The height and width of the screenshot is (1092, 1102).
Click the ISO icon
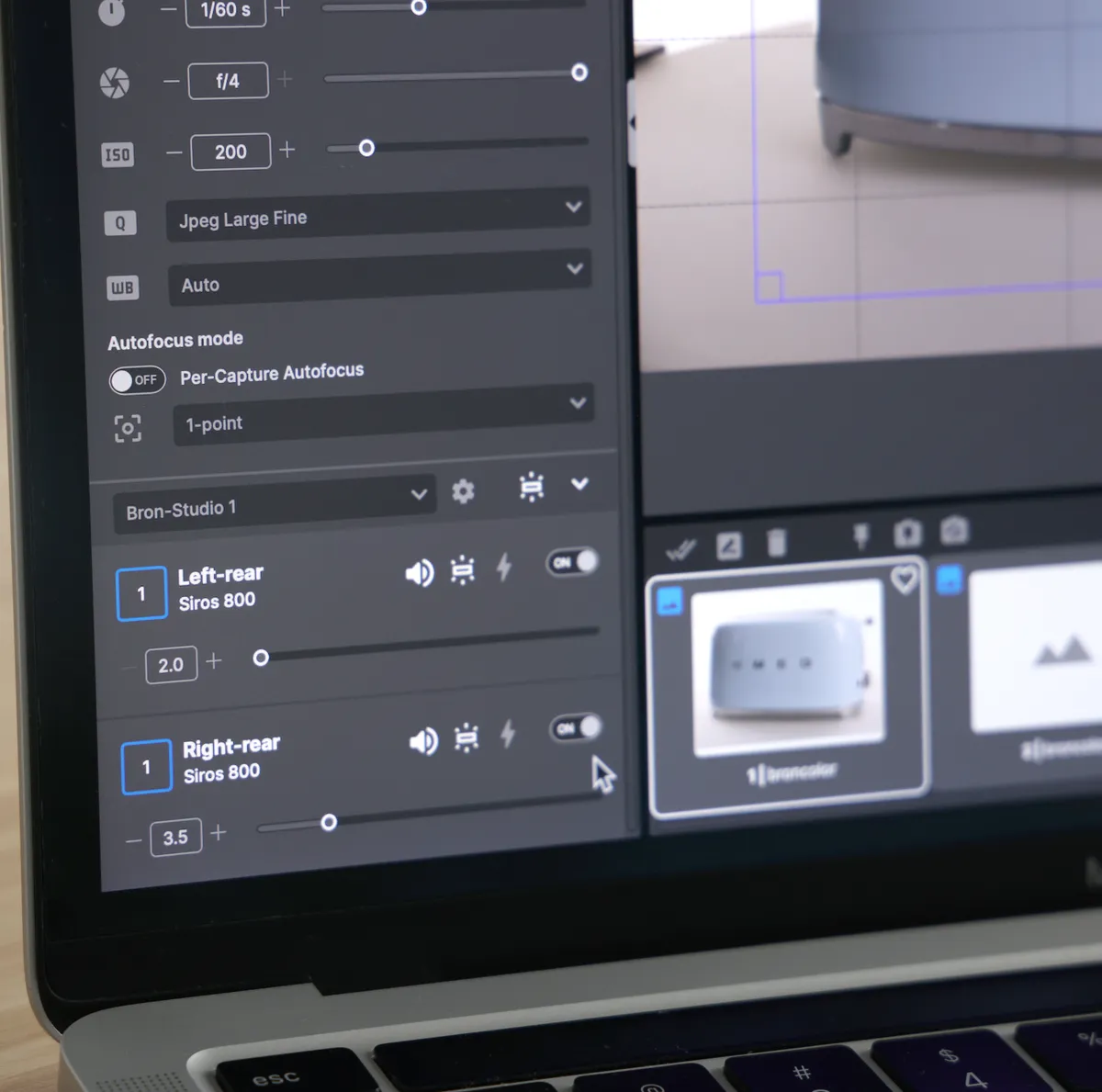tap(118, 154)
